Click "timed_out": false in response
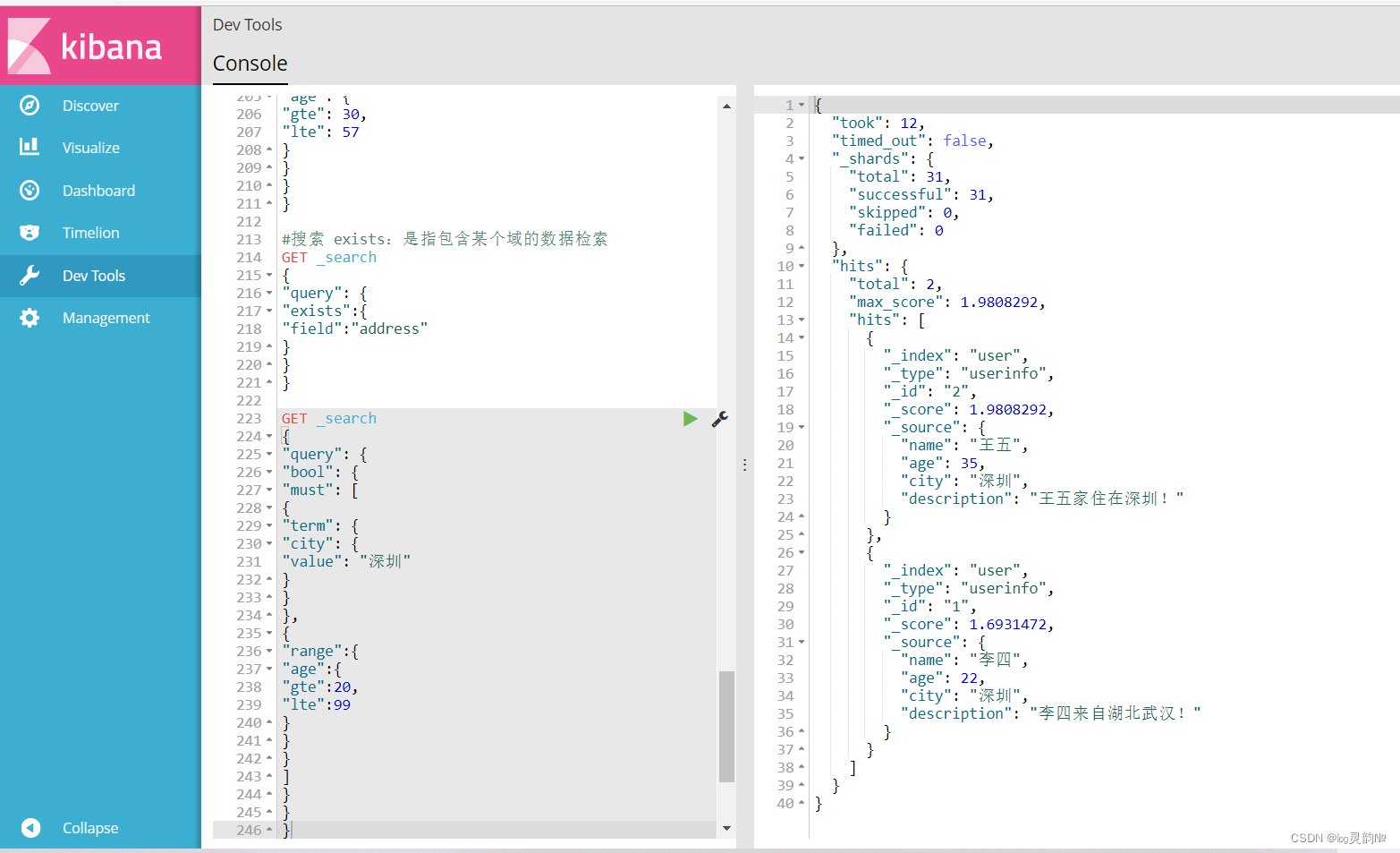Image resolution: width=1400 pixels, height=853 pixels. (x=912, y=141)
